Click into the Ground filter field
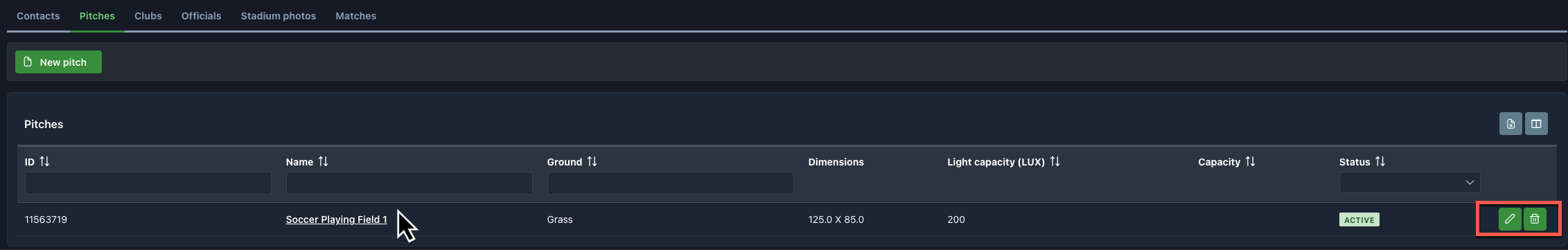This screenshot has height=252, width=1568. (x=670, y=183)
